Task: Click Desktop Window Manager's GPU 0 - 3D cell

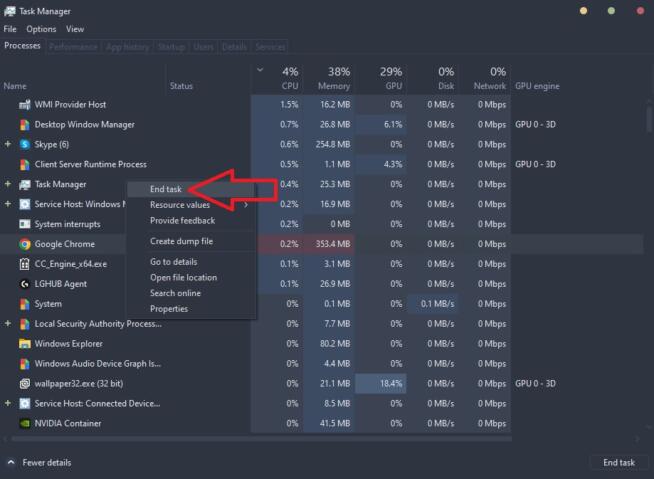Action: tap(535, 124)
